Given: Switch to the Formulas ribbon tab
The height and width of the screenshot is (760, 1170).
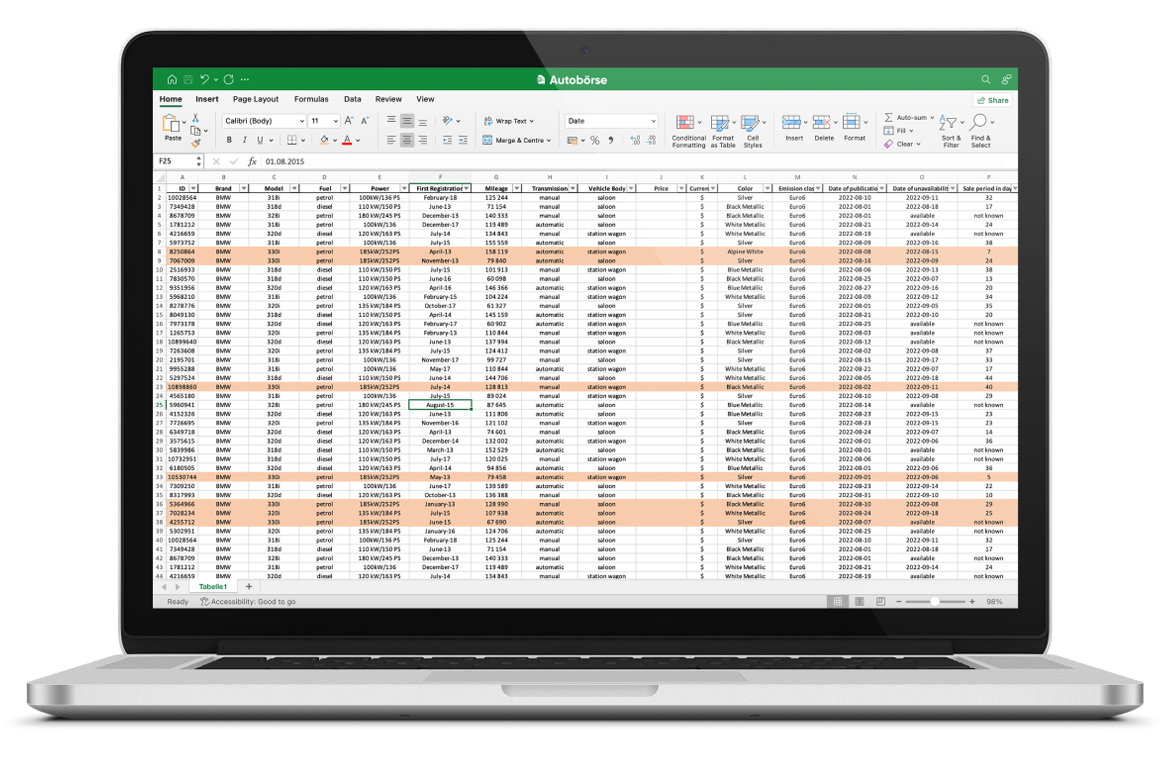Looking at the screenshot, I should click(x=311, y=100).
